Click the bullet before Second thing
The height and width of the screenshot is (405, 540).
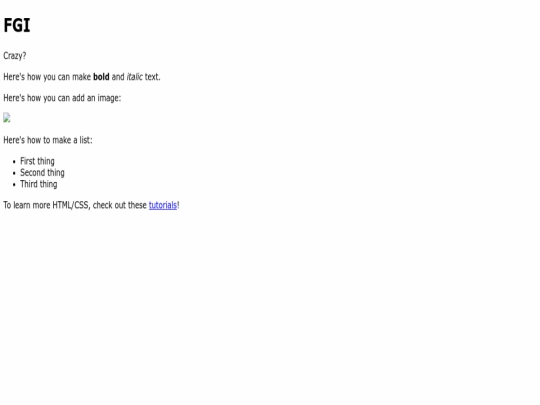pos(14,173)
